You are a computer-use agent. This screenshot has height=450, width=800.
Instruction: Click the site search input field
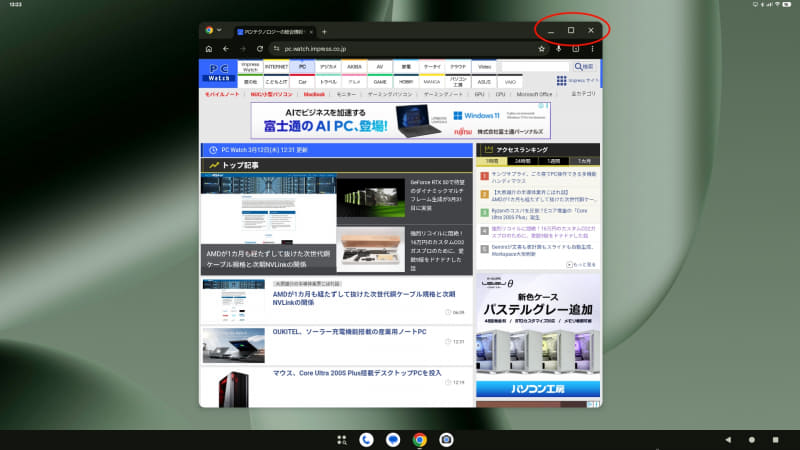click(535, 67)
